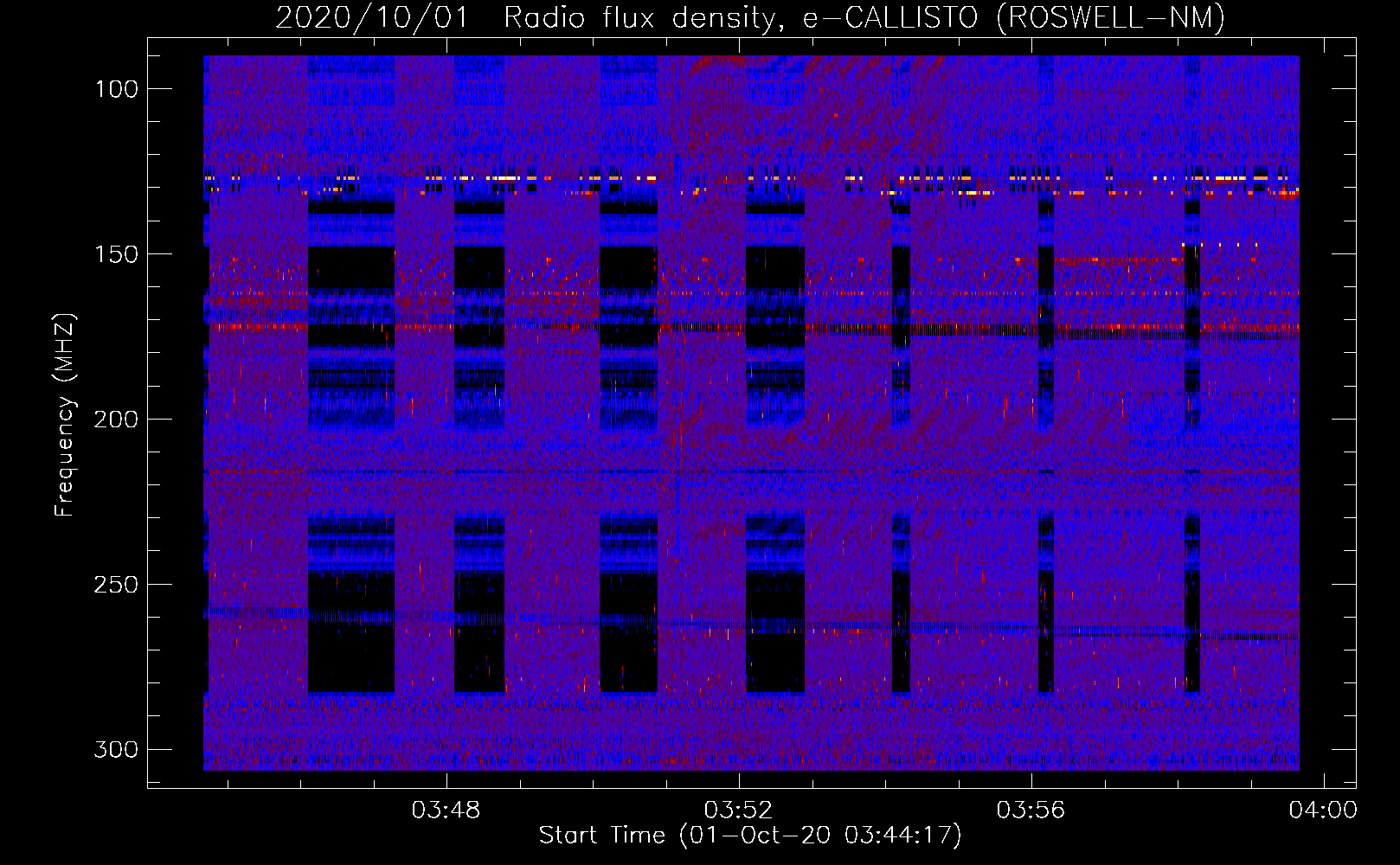
Task: Click the 04:00 time tick label
Action: pyautogui.click(x=1323, y=811)
